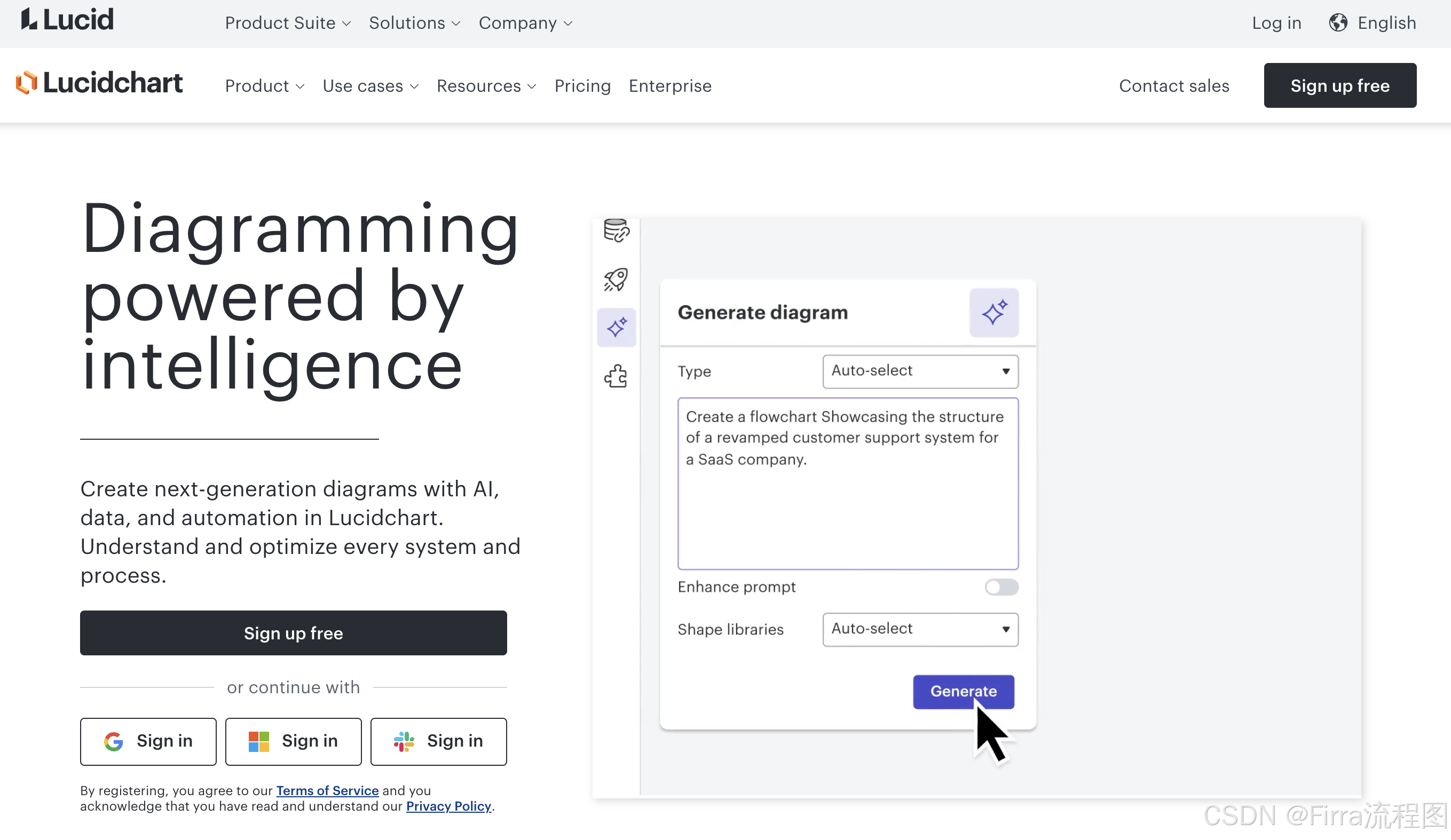Open the Type Auto-select dropdown
Image resolution: width=1451 pixels, height=840 pixels.
(x=919, y=371)
